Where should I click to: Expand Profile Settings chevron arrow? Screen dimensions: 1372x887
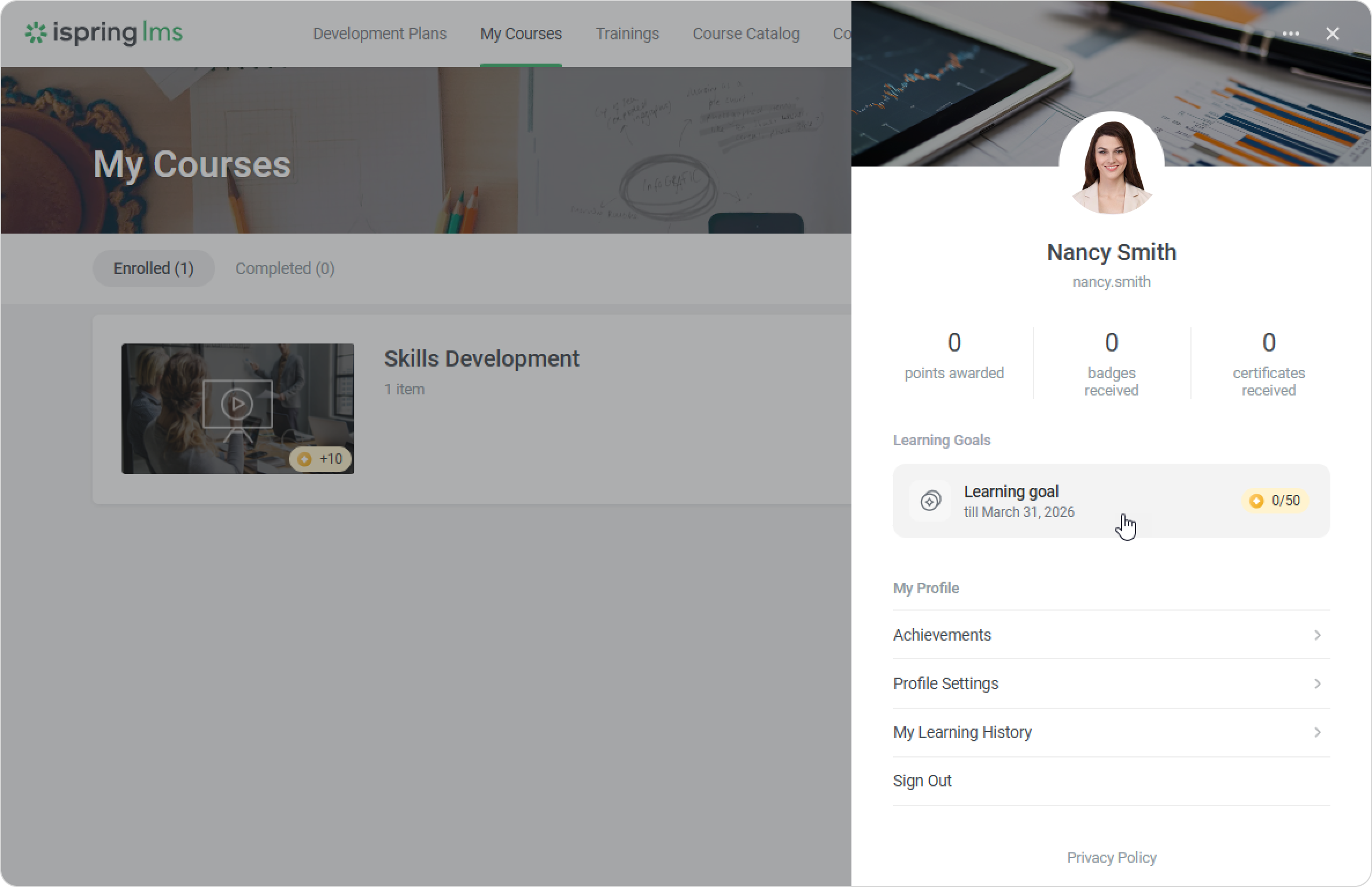tap(1317, 684)
